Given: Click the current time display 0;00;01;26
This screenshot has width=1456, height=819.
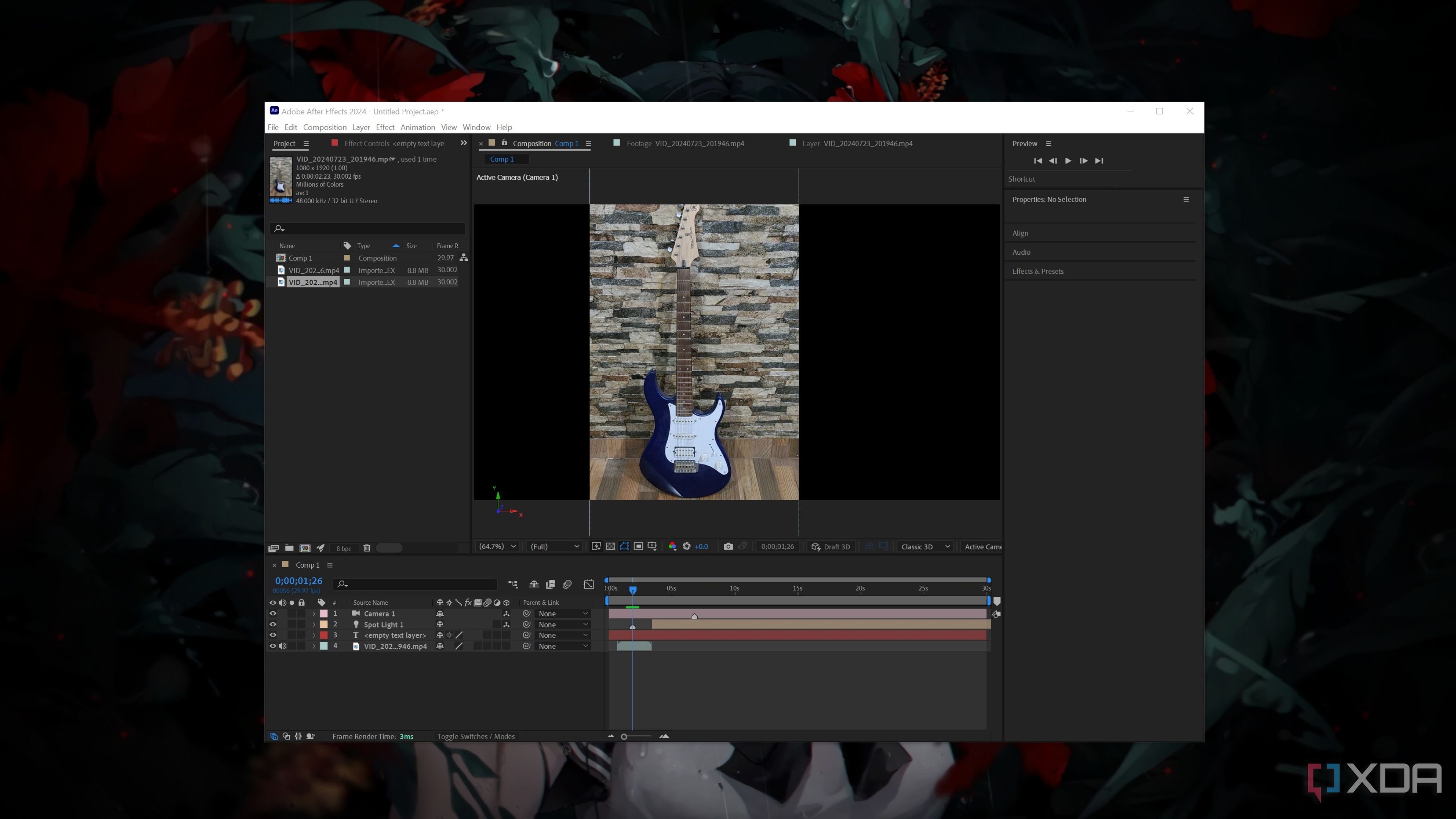Looking at the screenshot, I should (x=298, y=581).
